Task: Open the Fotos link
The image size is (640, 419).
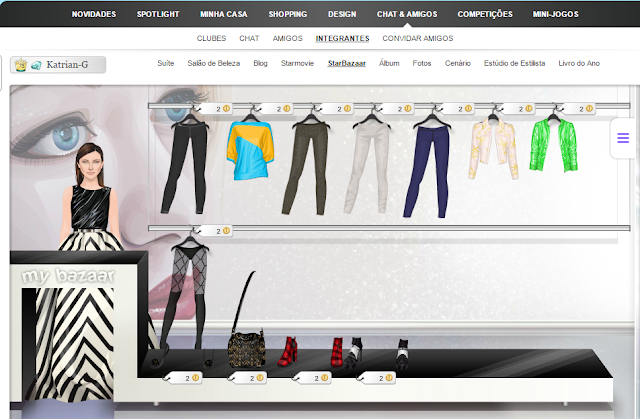Action: tap(422, 63)
